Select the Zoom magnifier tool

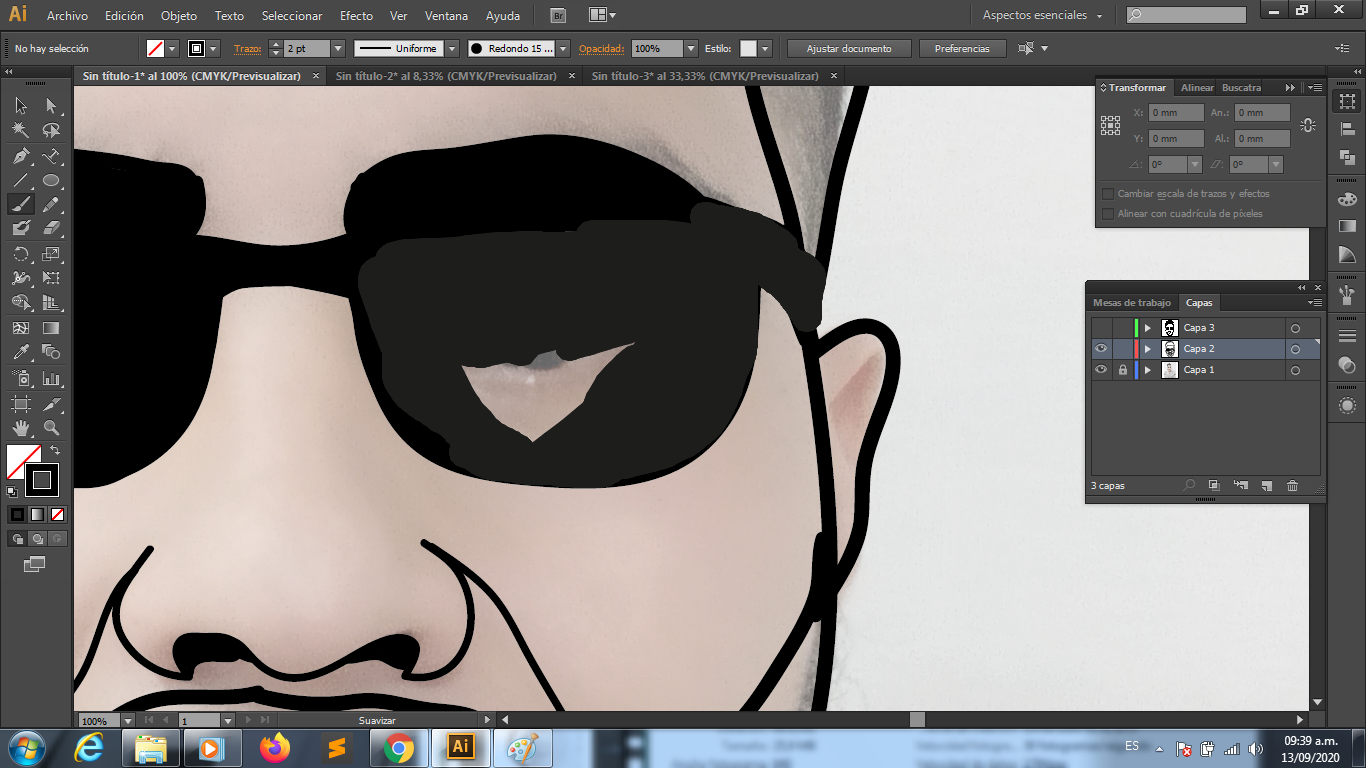pos(51,428)
